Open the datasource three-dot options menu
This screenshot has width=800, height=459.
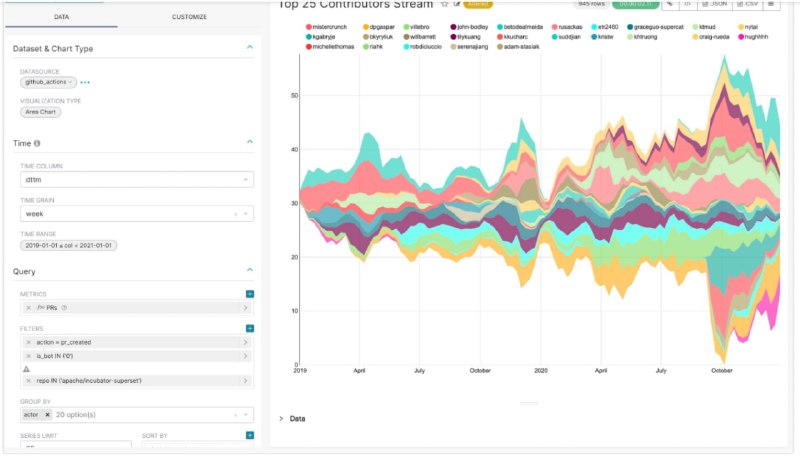pyautogui.click(x=85, y=82)
